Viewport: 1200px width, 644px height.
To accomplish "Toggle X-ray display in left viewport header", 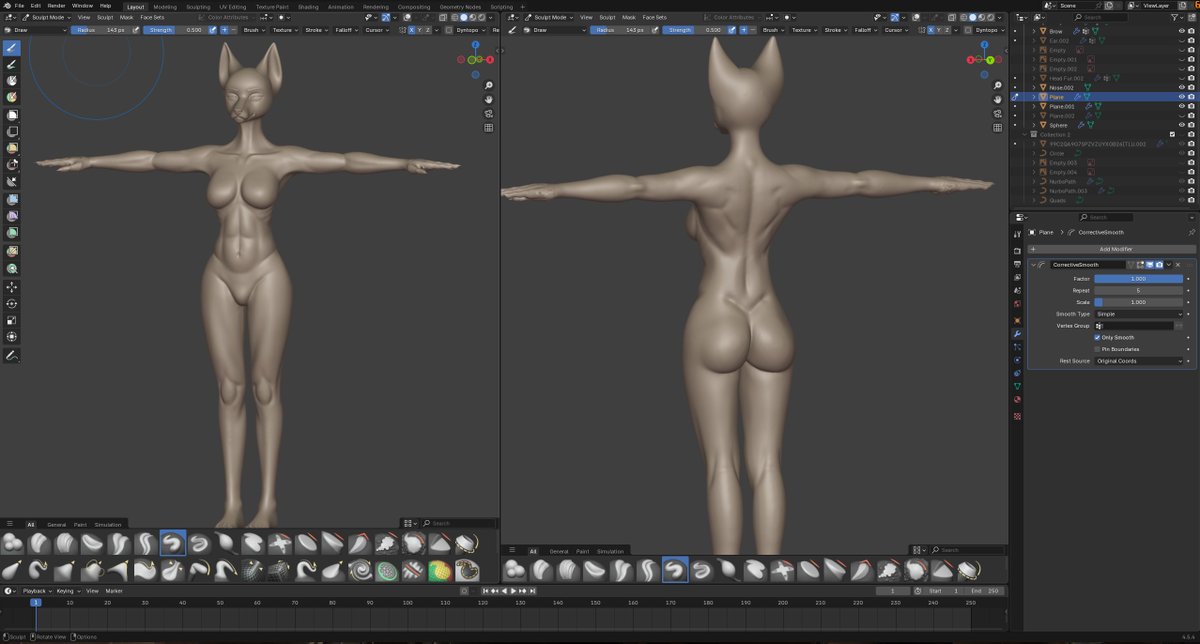I will point(443,17).
